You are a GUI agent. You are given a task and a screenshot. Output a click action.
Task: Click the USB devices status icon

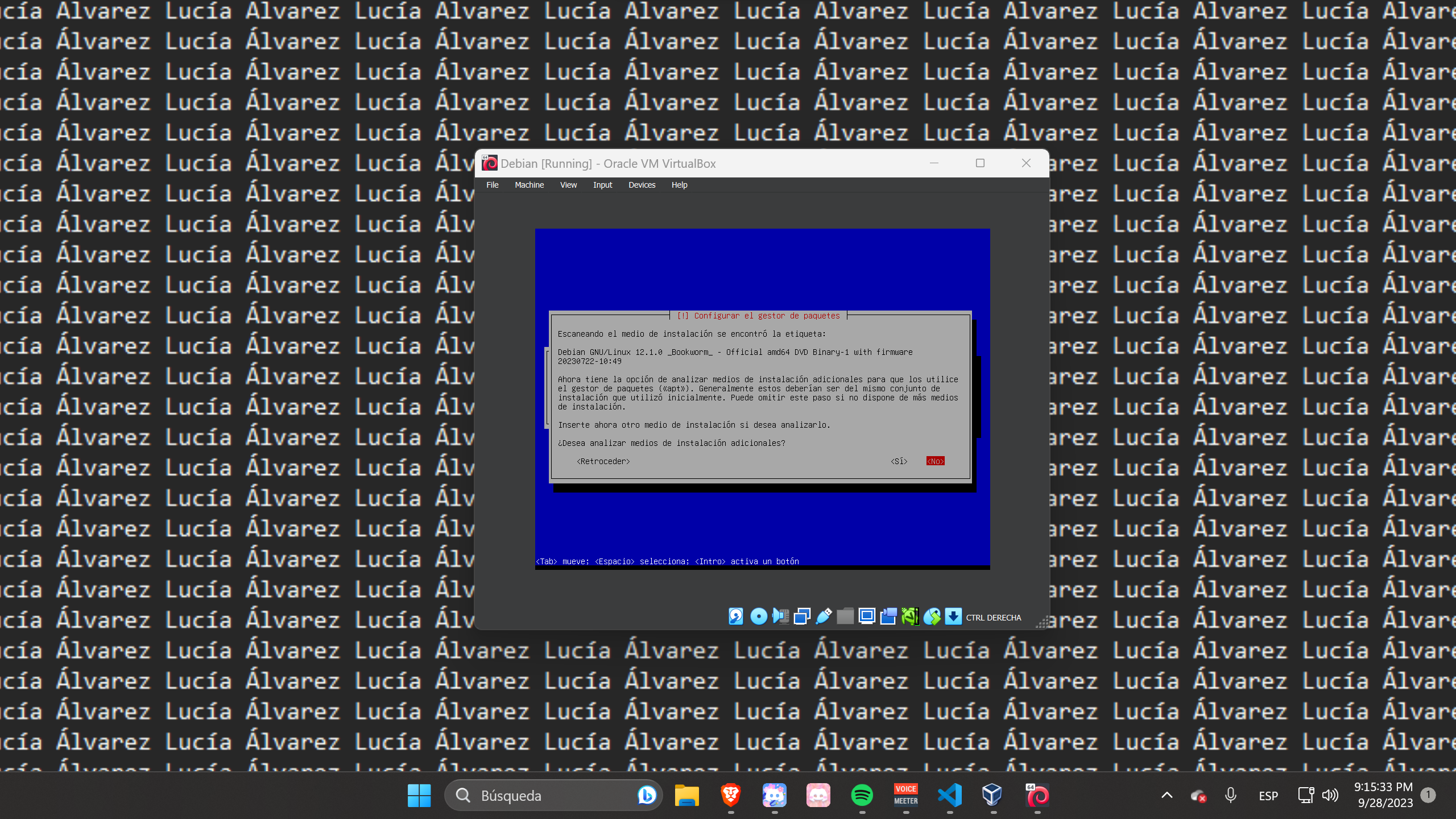click(x=823, y=617)
